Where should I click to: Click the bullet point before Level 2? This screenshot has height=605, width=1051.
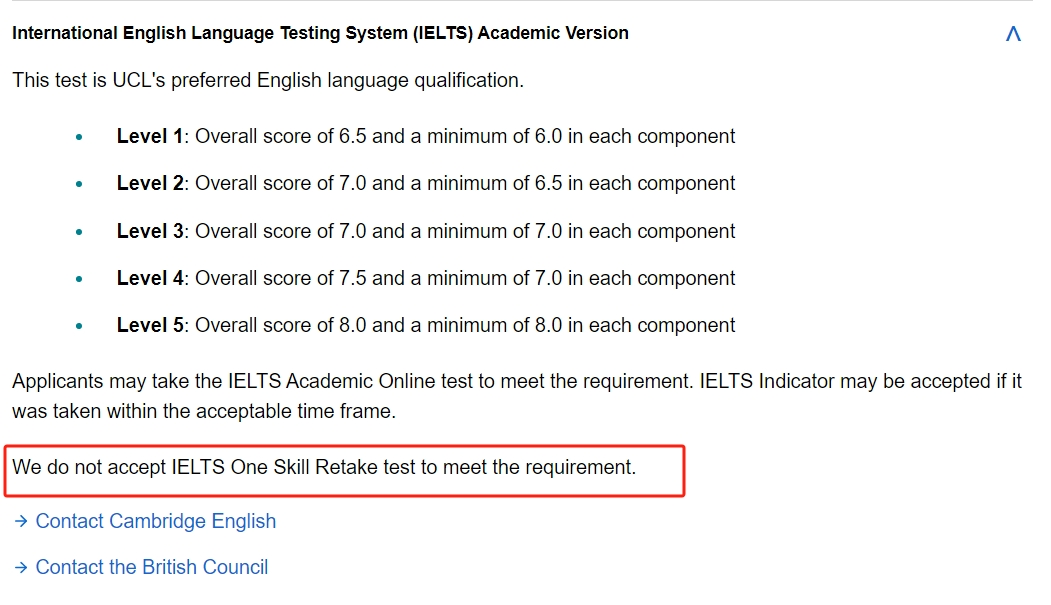coord(79,184)
